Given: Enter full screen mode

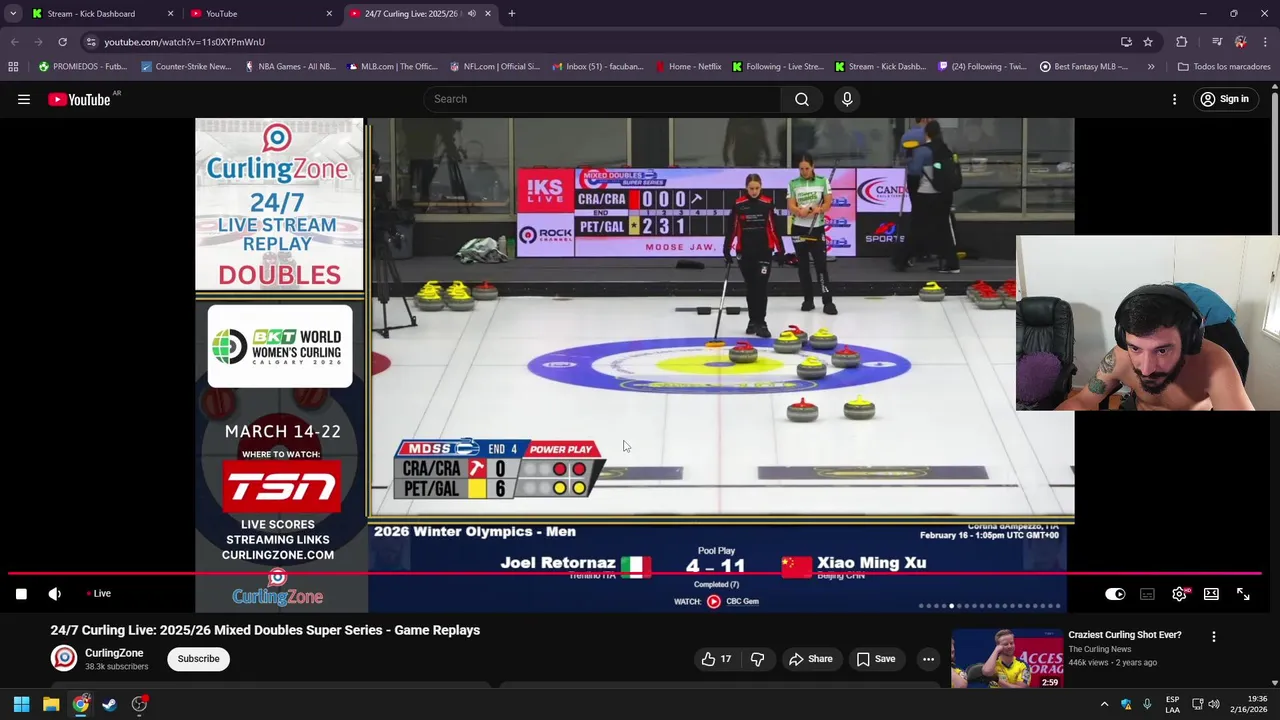Looking at the screenshot, I should (1243, 594).
